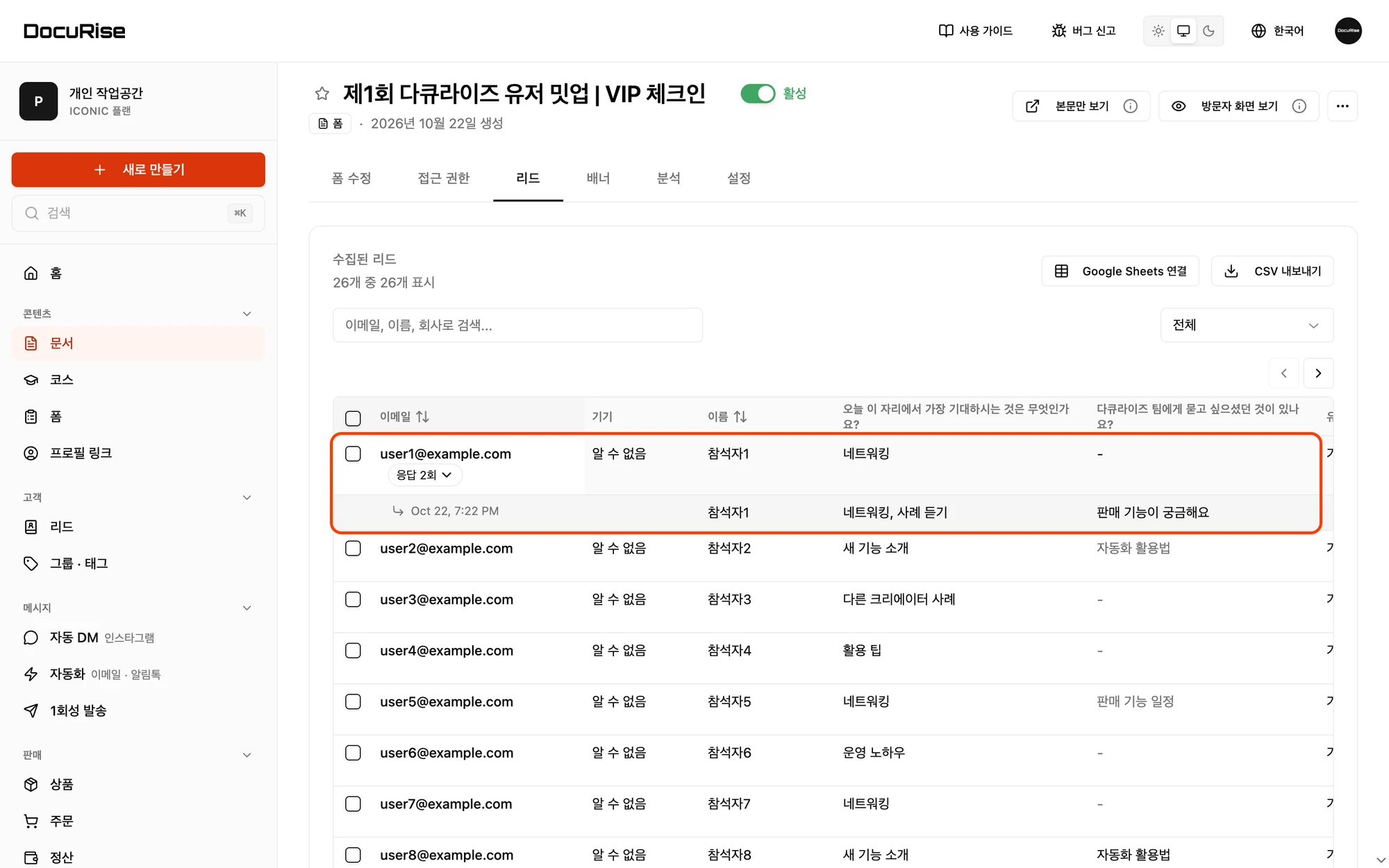Check the user3@example.com row
The image size is (1389, 868).
(x=353, y=599)
